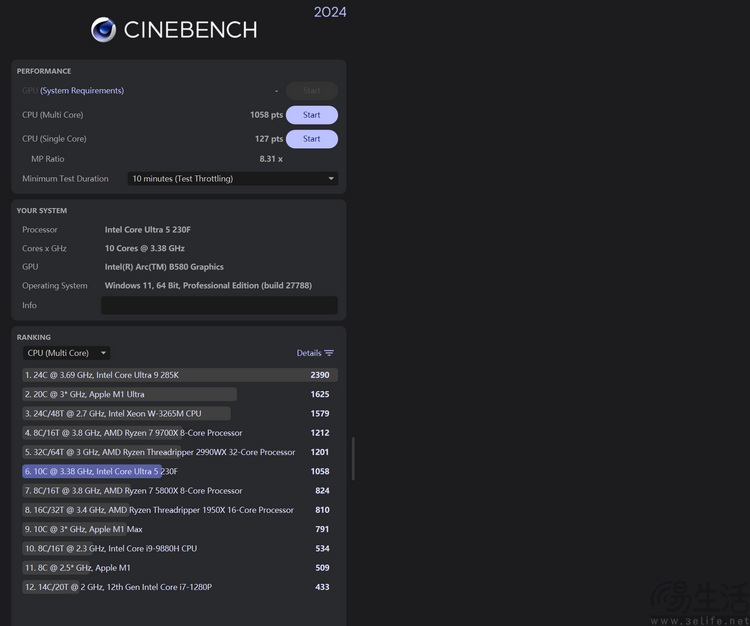Select highlighted row Intel Core Ultra 5 230F
Image resolution: width=750 pixels, height=626 pixels.
[180, 471]
